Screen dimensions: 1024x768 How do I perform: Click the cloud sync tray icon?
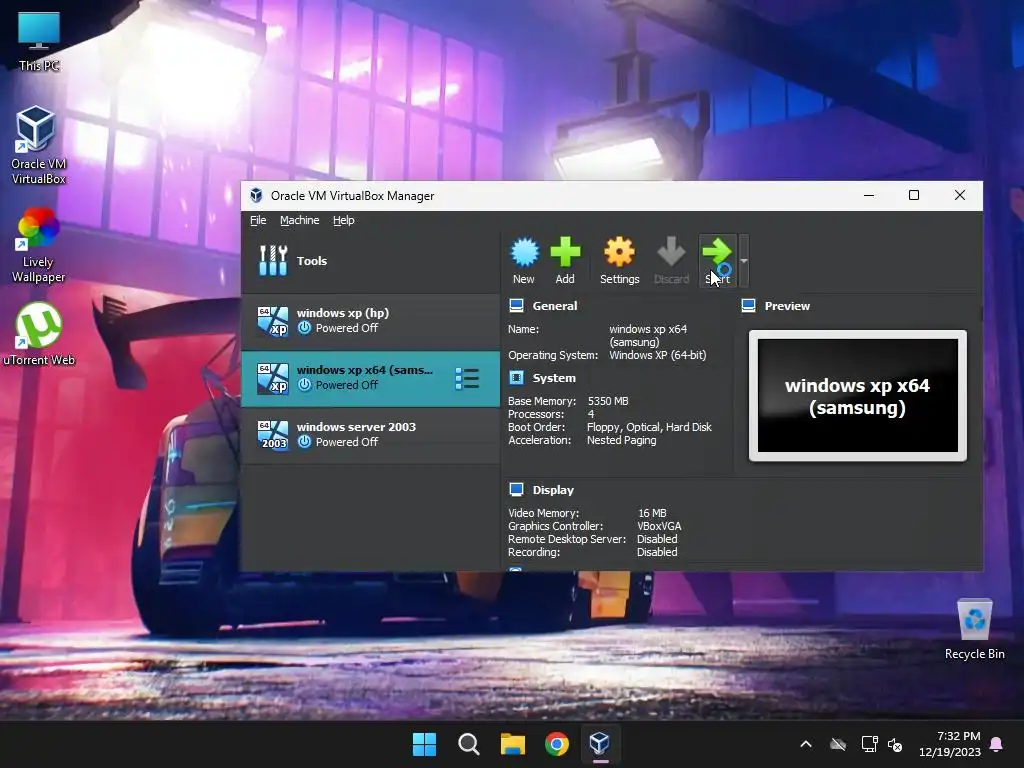pos(839,744)
